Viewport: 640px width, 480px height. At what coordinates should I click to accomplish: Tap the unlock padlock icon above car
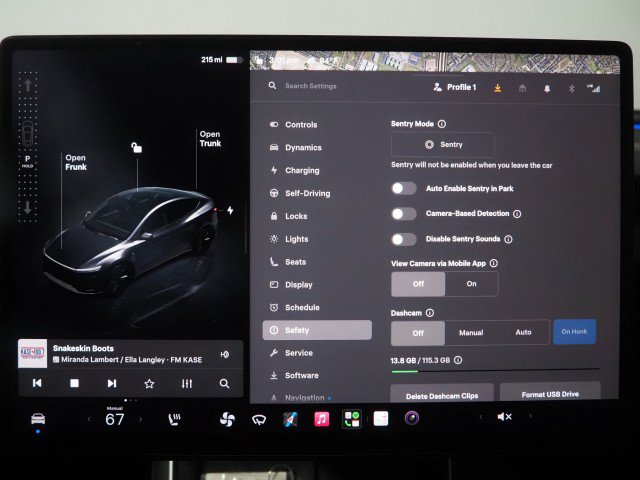[136, 147]
